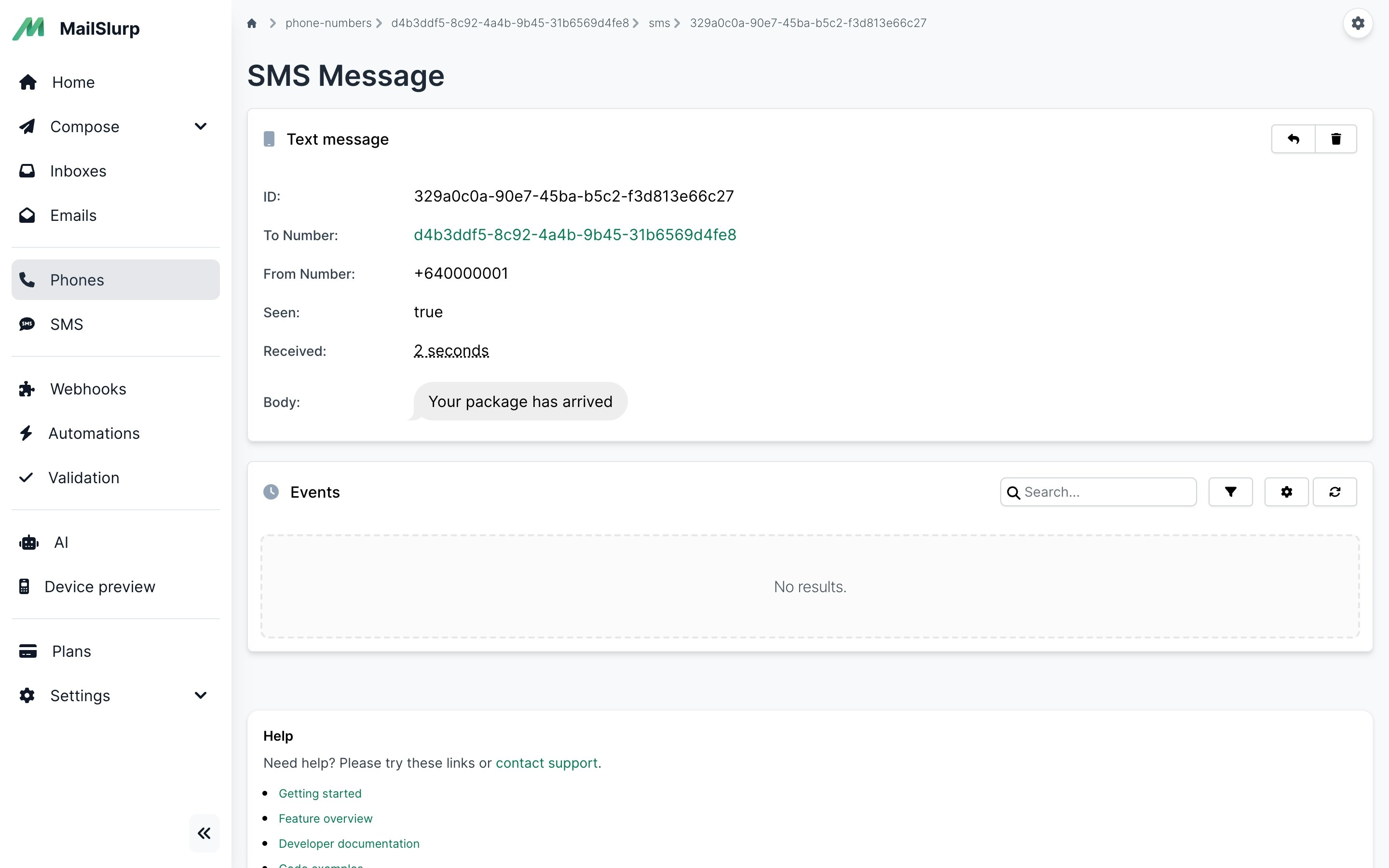Click the top-right settings gear button
Image resolution: width=1389 pixels, height=868 pixels.
pyautogui.click(x=1358, y=24)
